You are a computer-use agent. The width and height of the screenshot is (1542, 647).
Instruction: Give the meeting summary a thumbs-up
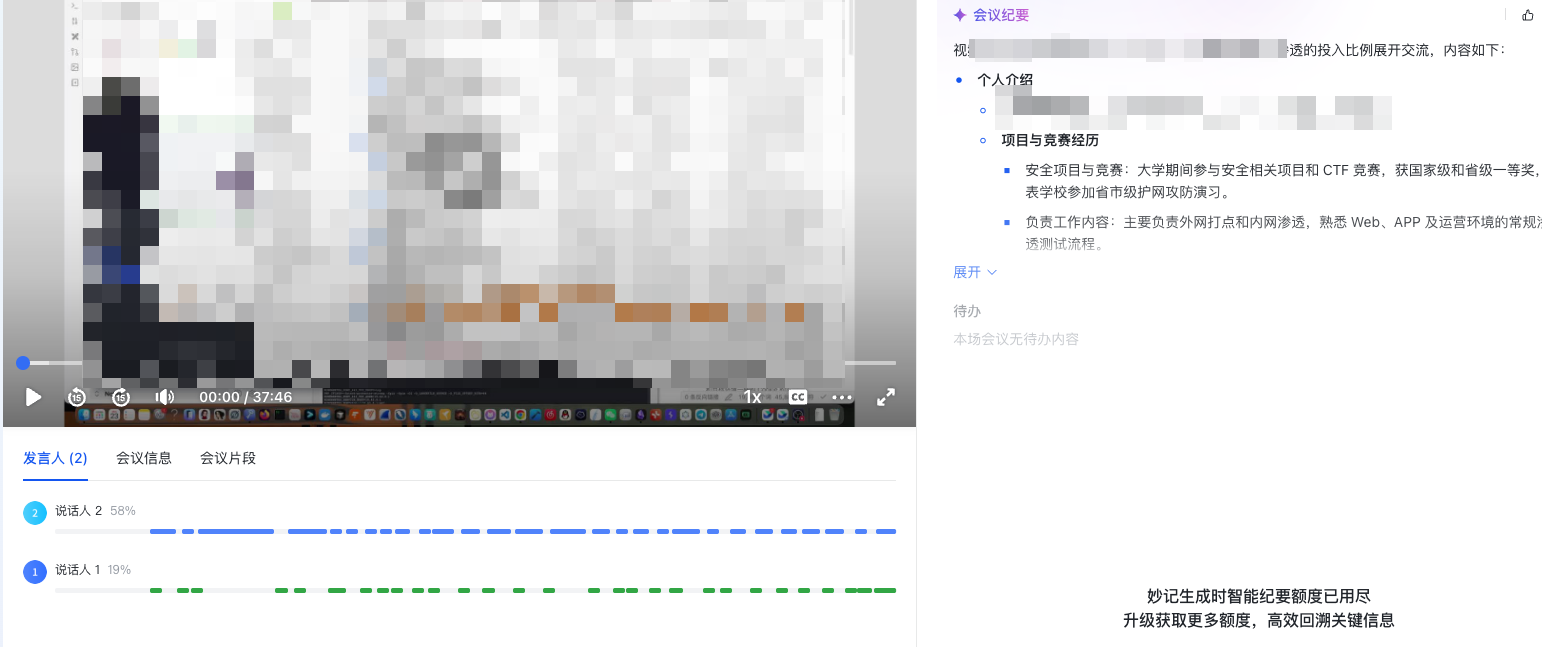pyautogui.click(x=1527, y=14)
